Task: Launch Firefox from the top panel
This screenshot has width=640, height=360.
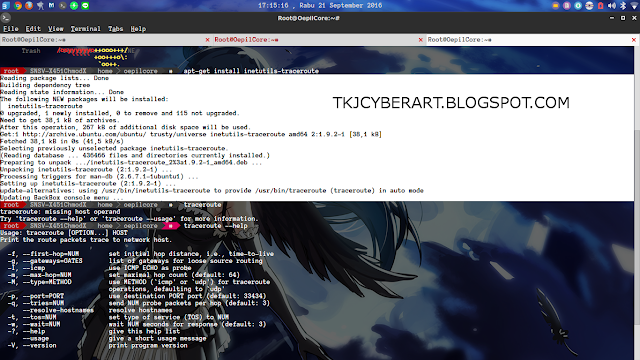Action: tap(29, 5)
